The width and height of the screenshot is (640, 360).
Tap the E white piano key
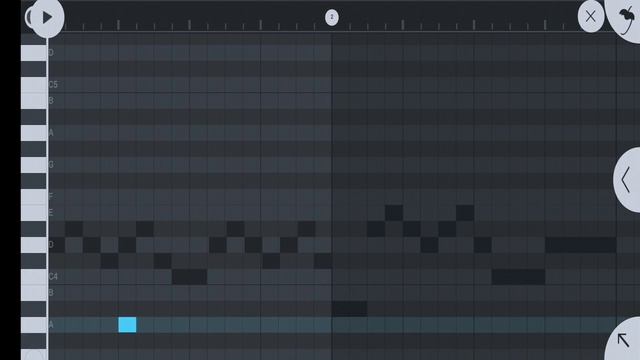click(x=33, y=213)
